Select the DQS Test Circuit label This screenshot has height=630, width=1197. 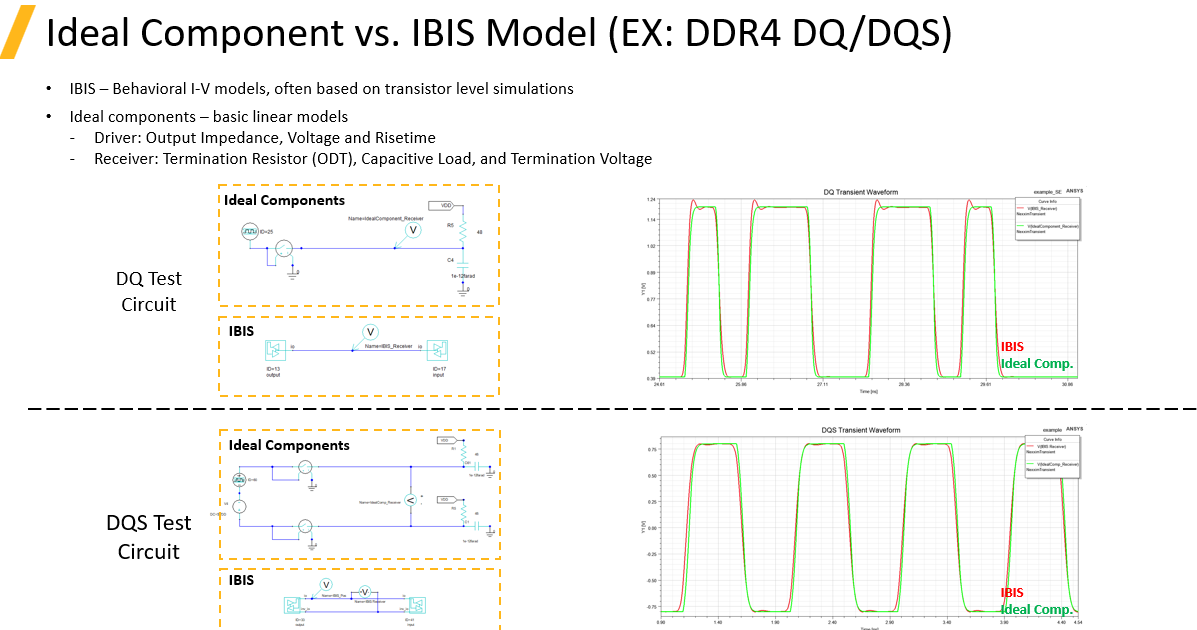[x=148, y=537]
